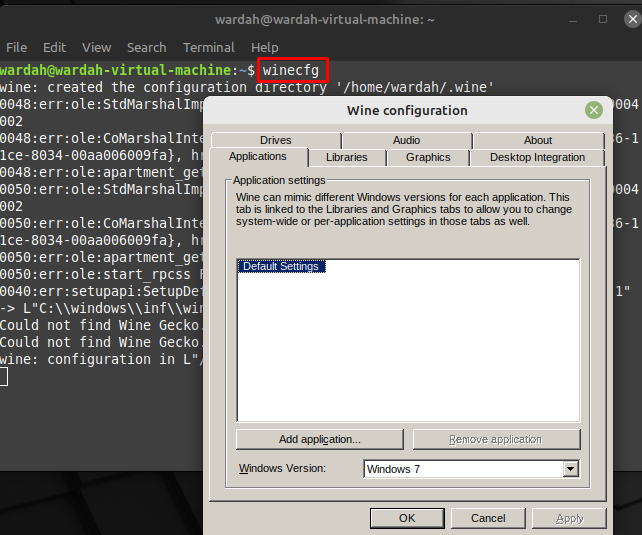Close the terminal window

click(633, 19)
